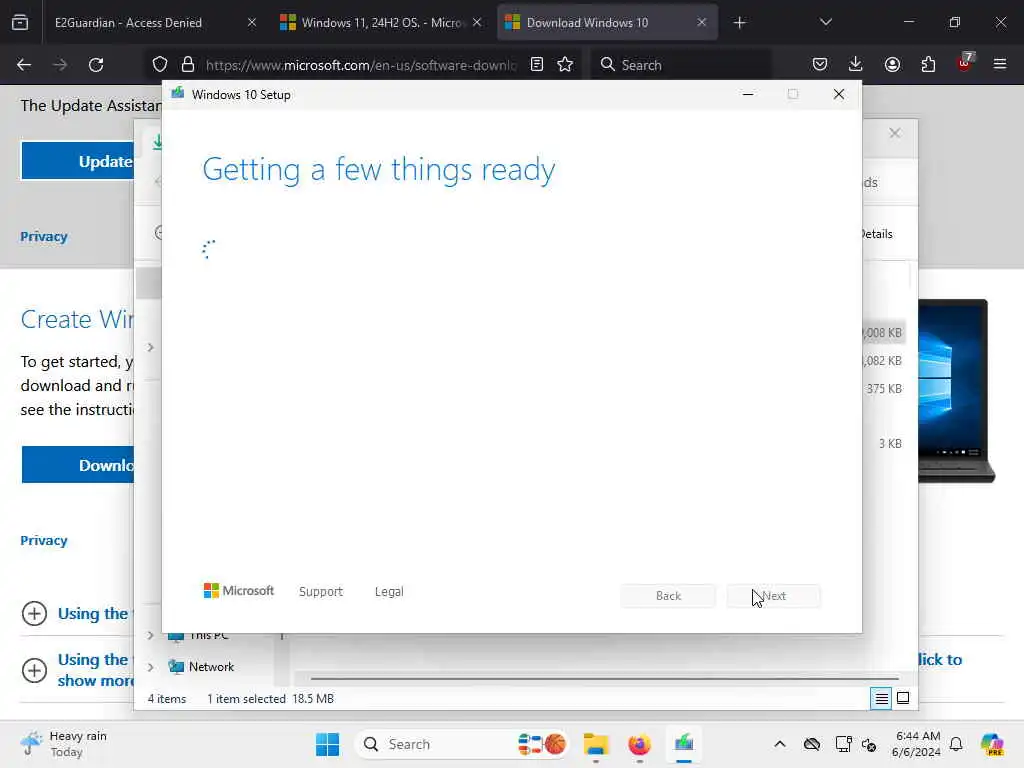1024x768 pixels.
Task: Open Firefox application hamburger menu
Action: [1000, 65]
